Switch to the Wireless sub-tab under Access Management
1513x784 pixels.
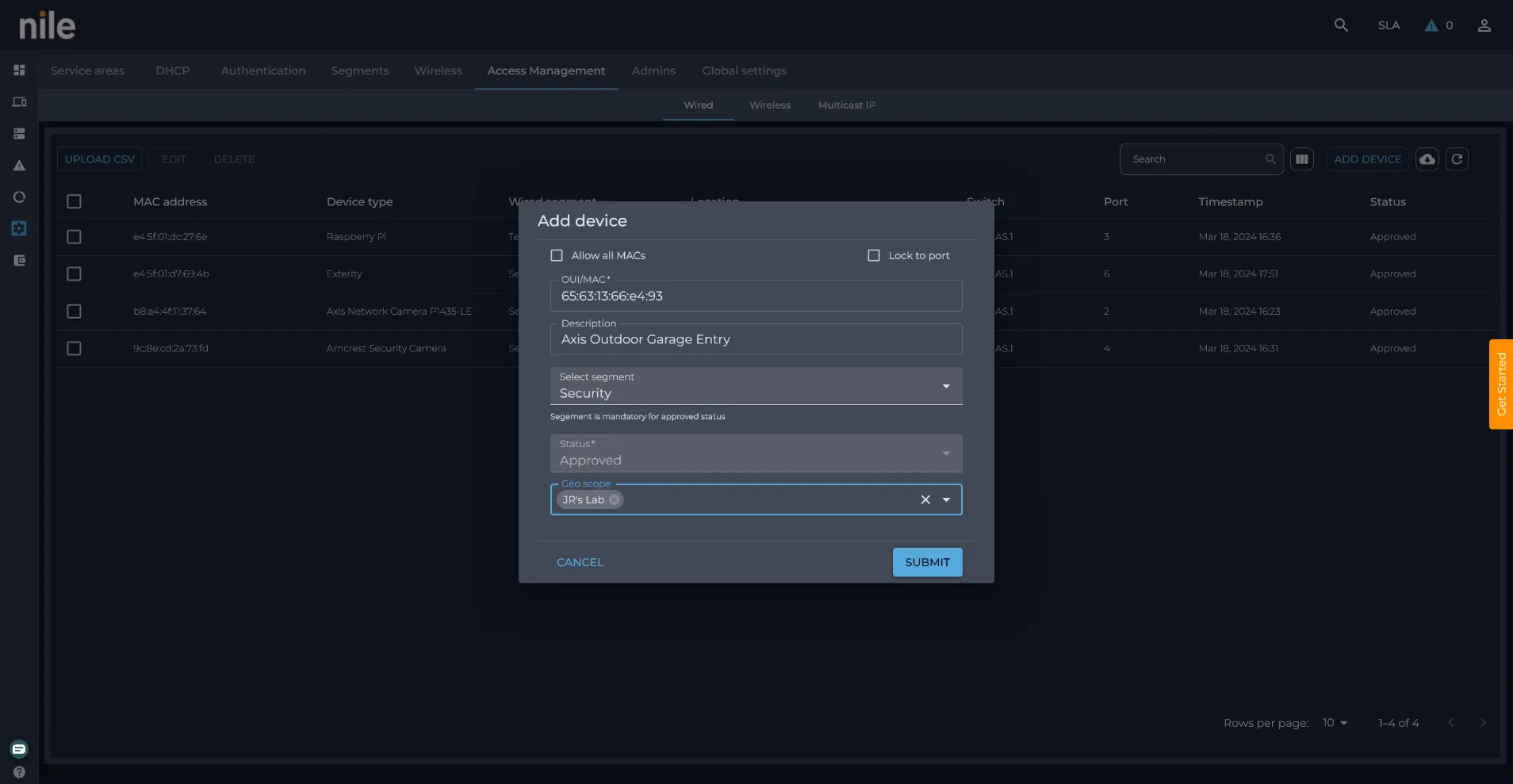point(770,105)
